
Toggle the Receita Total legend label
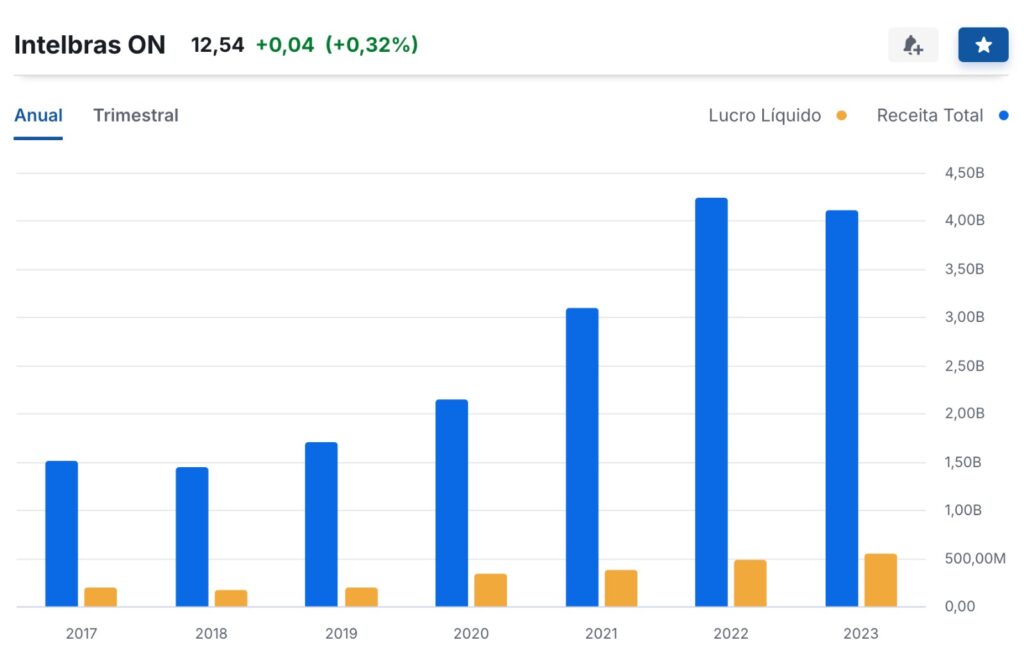[929, 115]
